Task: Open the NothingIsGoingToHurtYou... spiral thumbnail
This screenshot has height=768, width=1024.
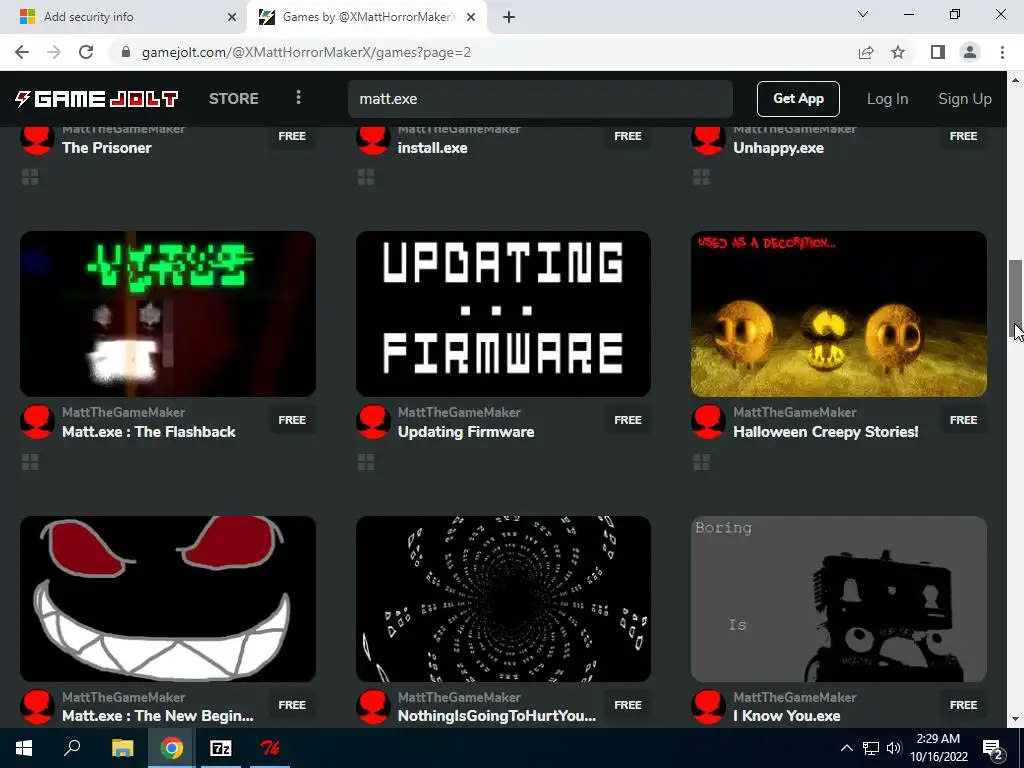Action: pos(503,599)
